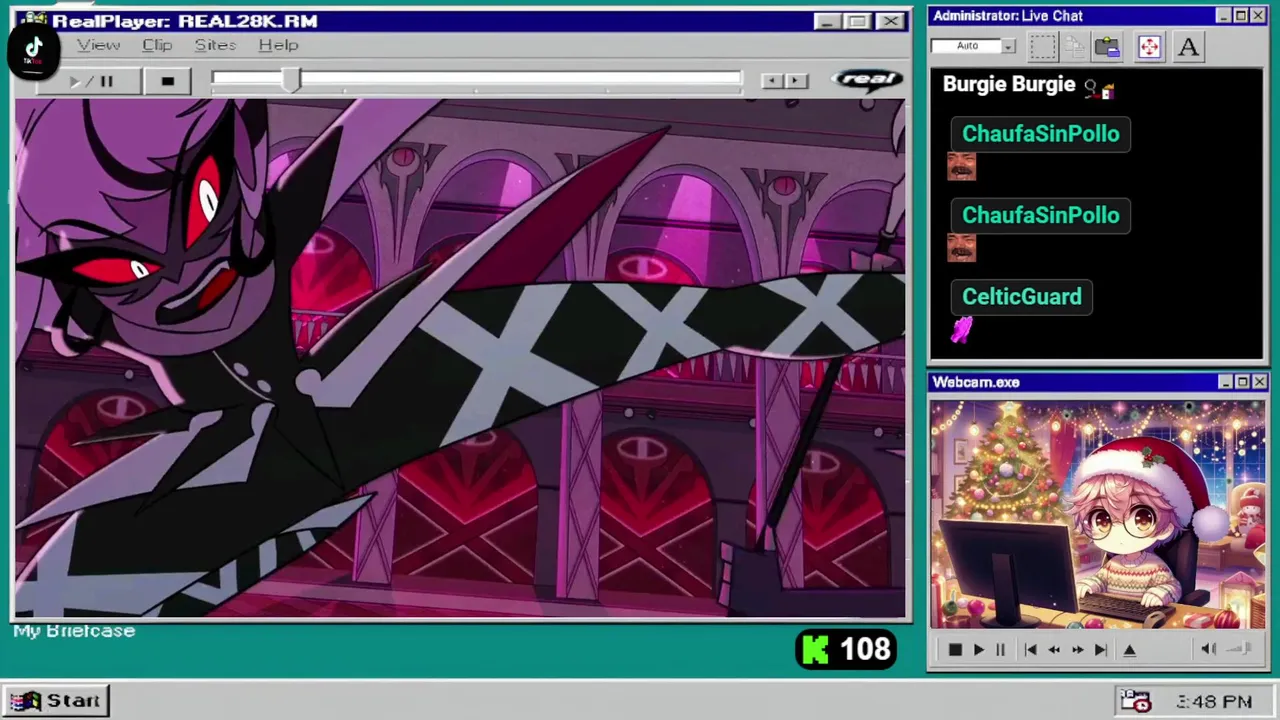Open the View menu in RealPlayer

coord(99,45)
